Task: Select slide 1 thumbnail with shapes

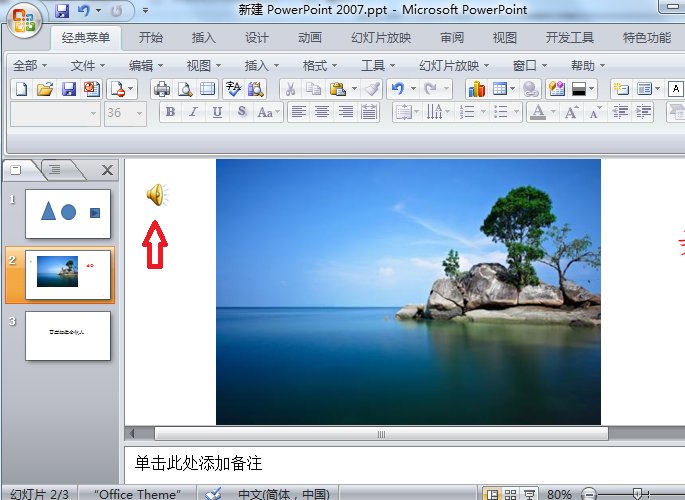Action: click(68, 214)
